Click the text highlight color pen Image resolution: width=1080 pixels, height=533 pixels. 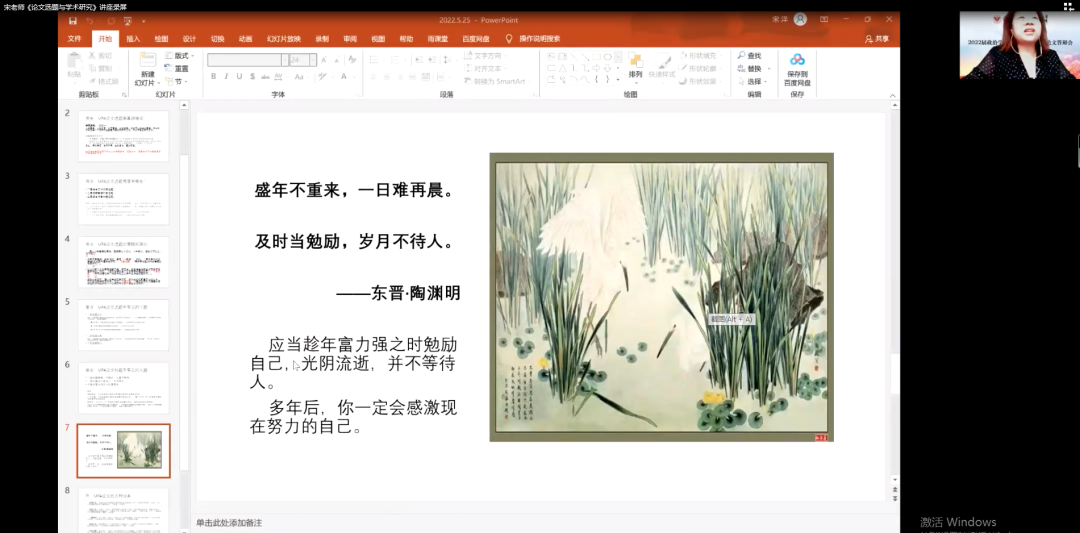click(323, 76)
